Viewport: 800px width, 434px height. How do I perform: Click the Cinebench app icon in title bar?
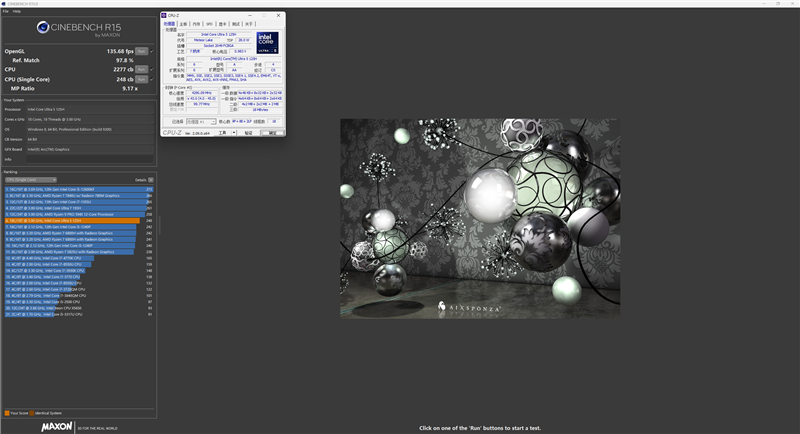[x=4, y=4]
